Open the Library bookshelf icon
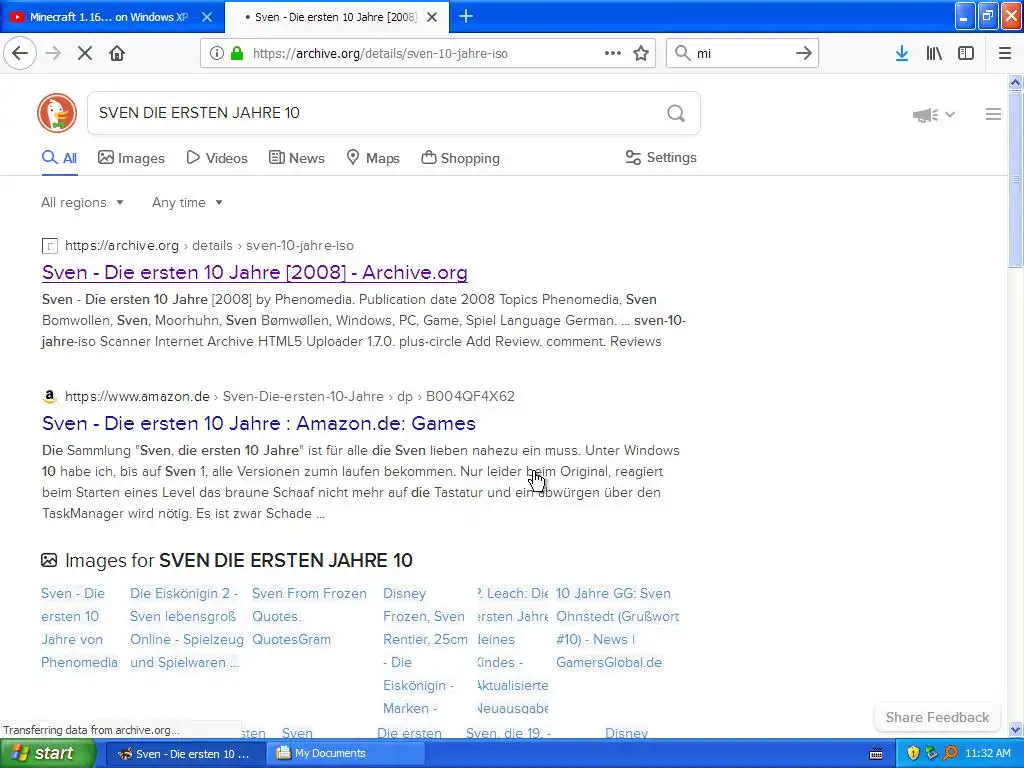This screenshot has width=1024, height=768. 934,54
